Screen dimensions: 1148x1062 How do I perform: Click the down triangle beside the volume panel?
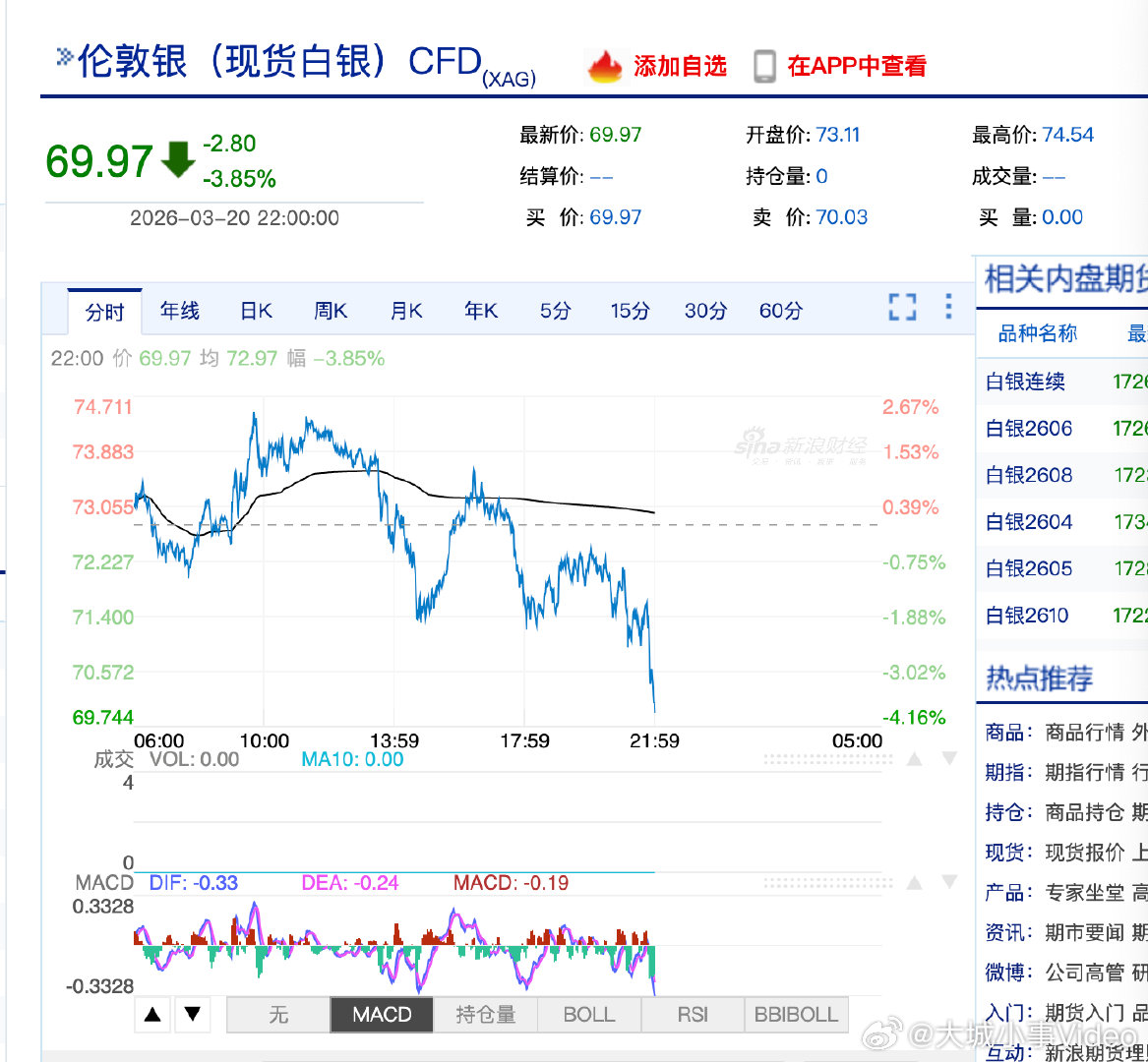pos(947,757)
